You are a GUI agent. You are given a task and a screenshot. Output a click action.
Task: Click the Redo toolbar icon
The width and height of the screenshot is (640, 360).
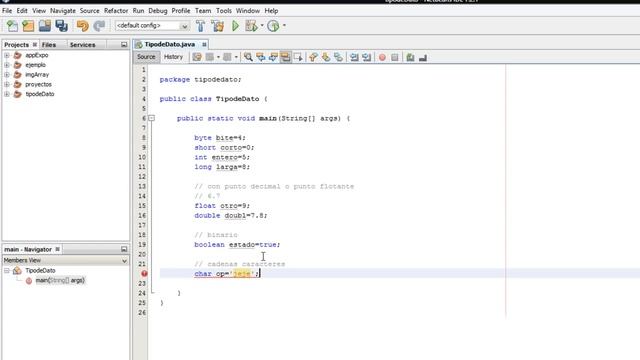click(x=99, y=26)
